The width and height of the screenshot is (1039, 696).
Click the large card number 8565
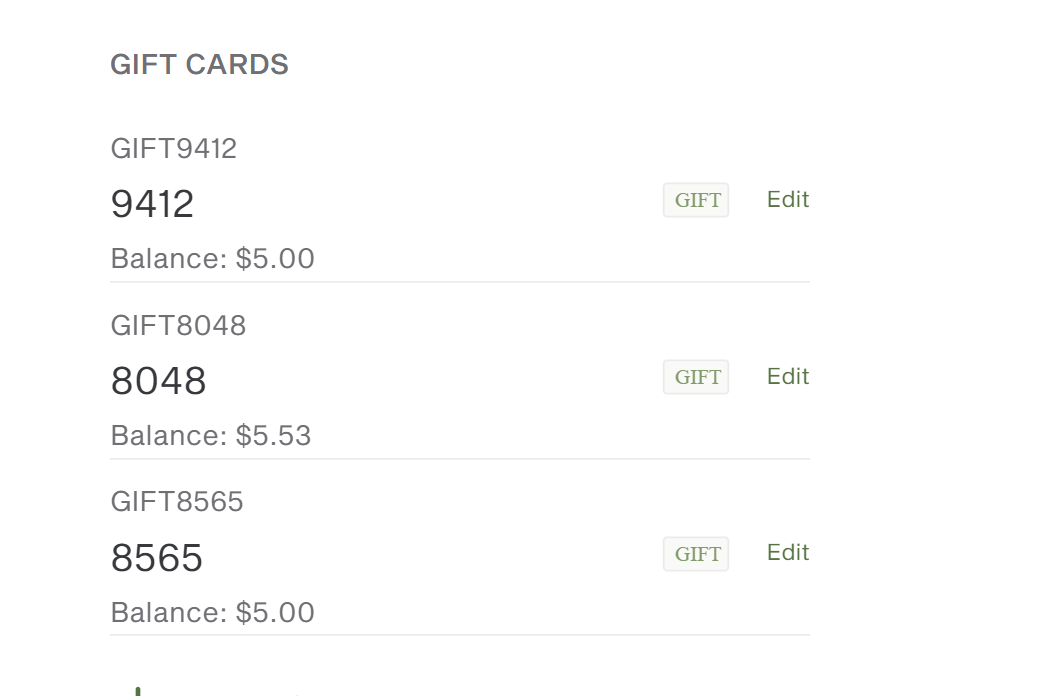point(157,558)
